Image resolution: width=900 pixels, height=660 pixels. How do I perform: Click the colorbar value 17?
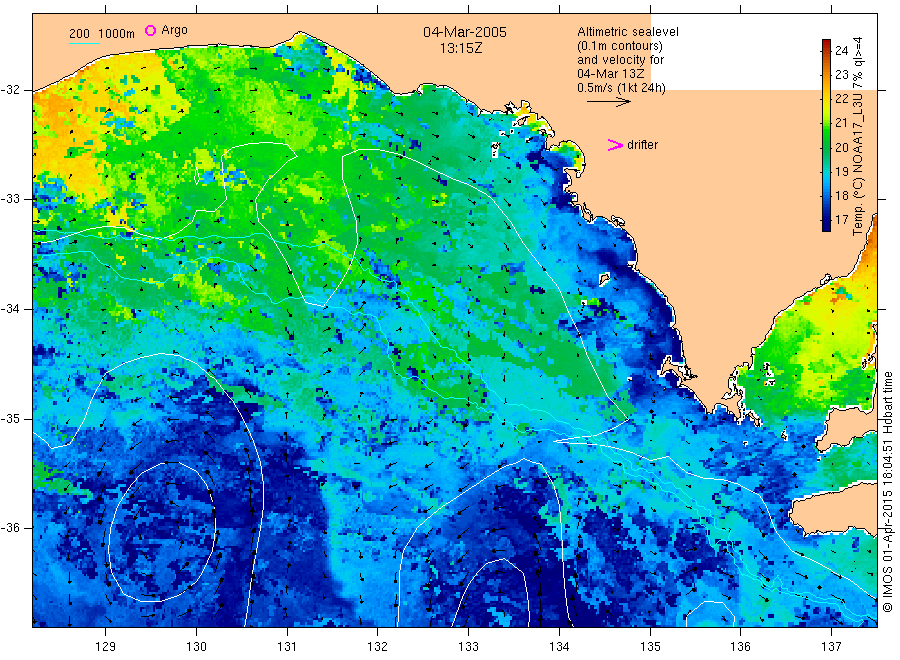click(x=841, y=220)
